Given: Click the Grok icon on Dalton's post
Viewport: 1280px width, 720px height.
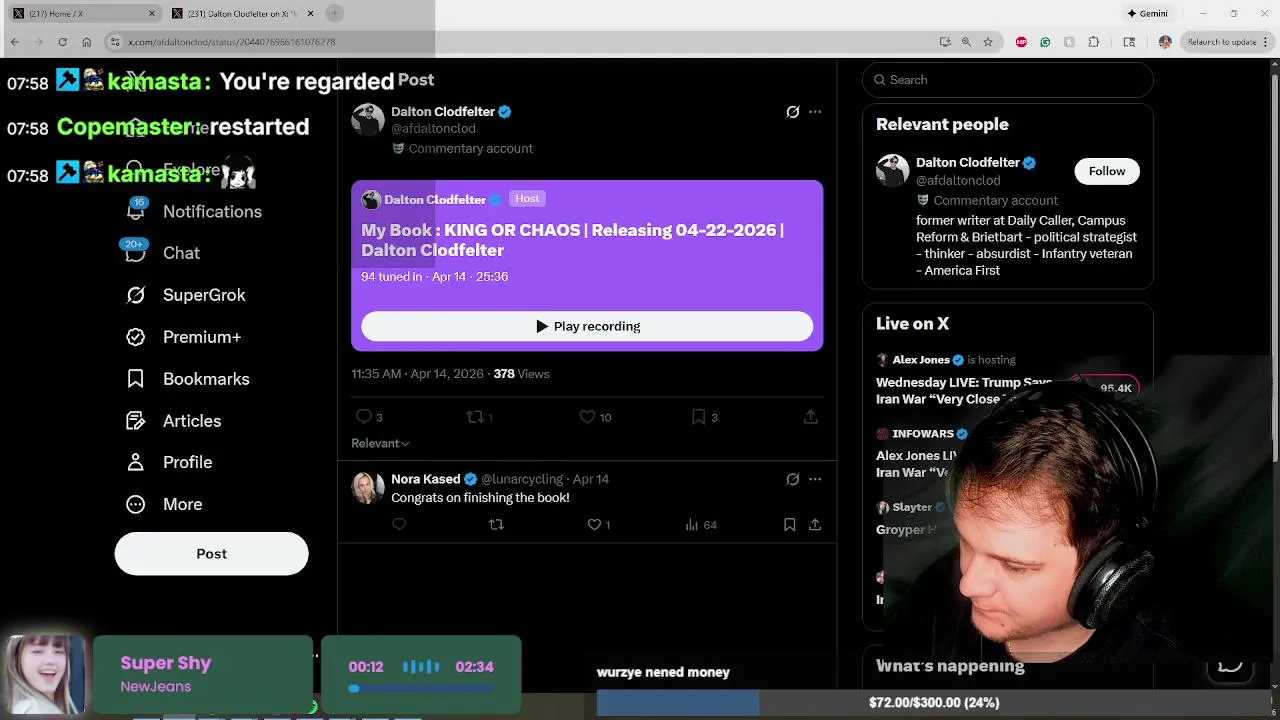Looking at the screenshot, I should 792,112.
